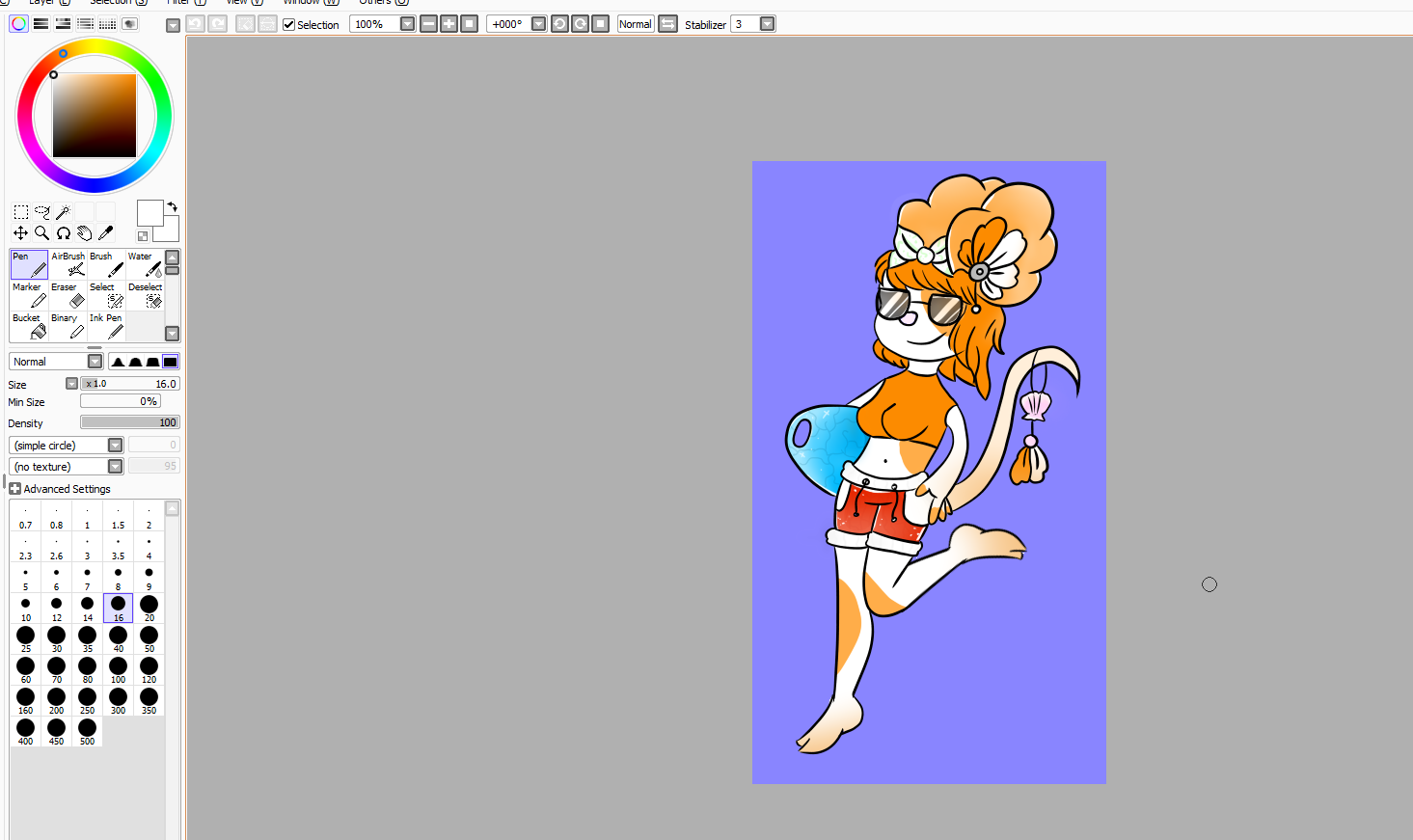
Task: Choose the Eraser tool
Action: pos(68,295)
